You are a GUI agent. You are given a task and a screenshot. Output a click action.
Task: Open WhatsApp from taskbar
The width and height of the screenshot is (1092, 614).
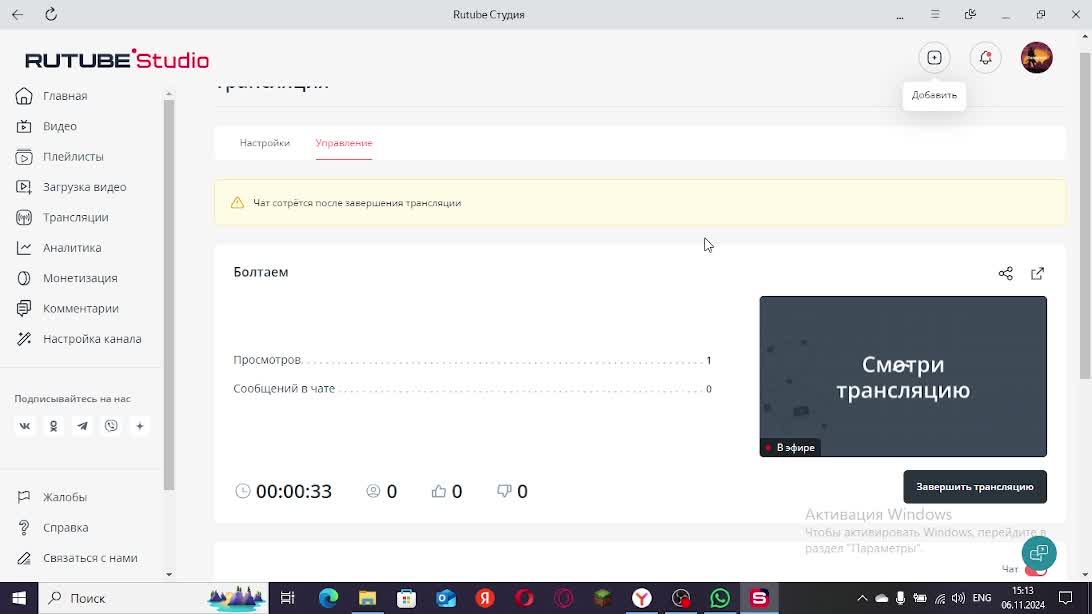pos(720,598)
